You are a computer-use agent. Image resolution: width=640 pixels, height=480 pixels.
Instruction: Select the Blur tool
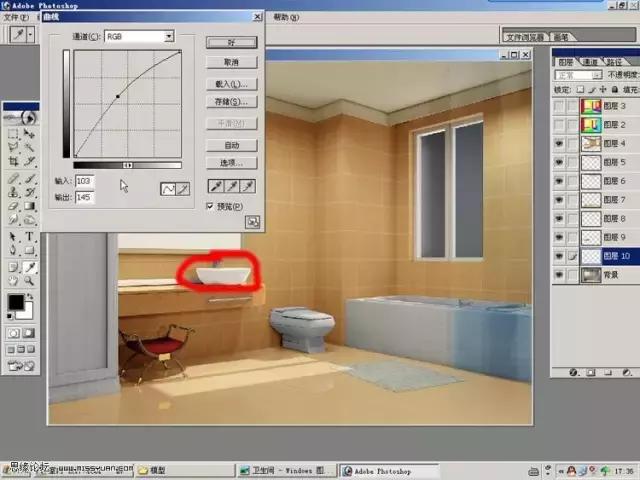(x=13, y=220)
